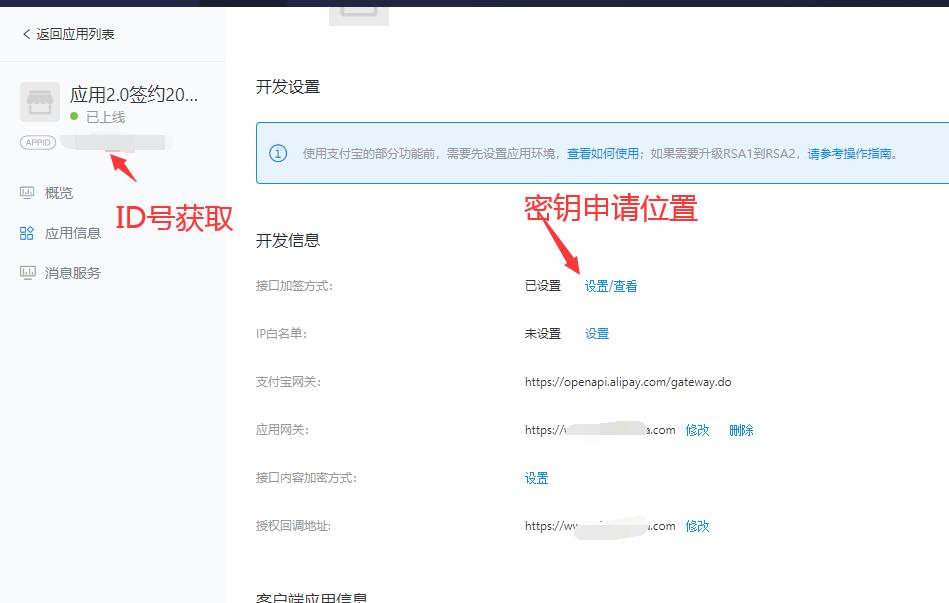Click the 已上线 status text
949x603 pixels.
click(x=105, y=117)
